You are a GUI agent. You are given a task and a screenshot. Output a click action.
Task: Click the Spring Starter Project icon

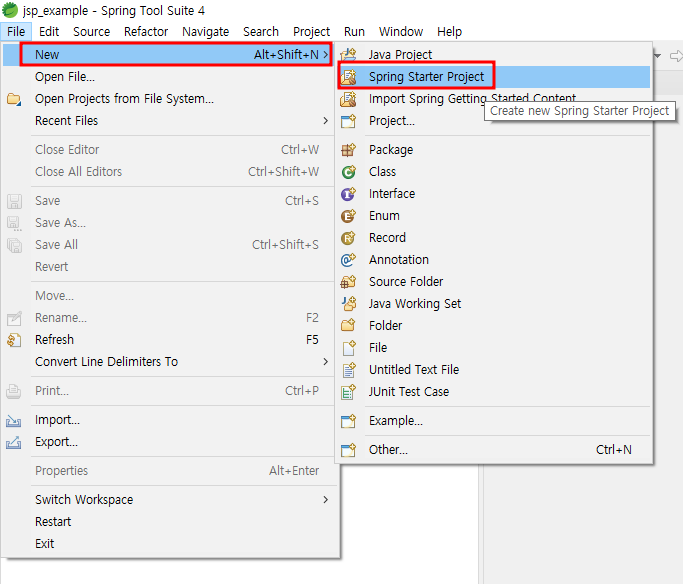(x=348, y=77)
